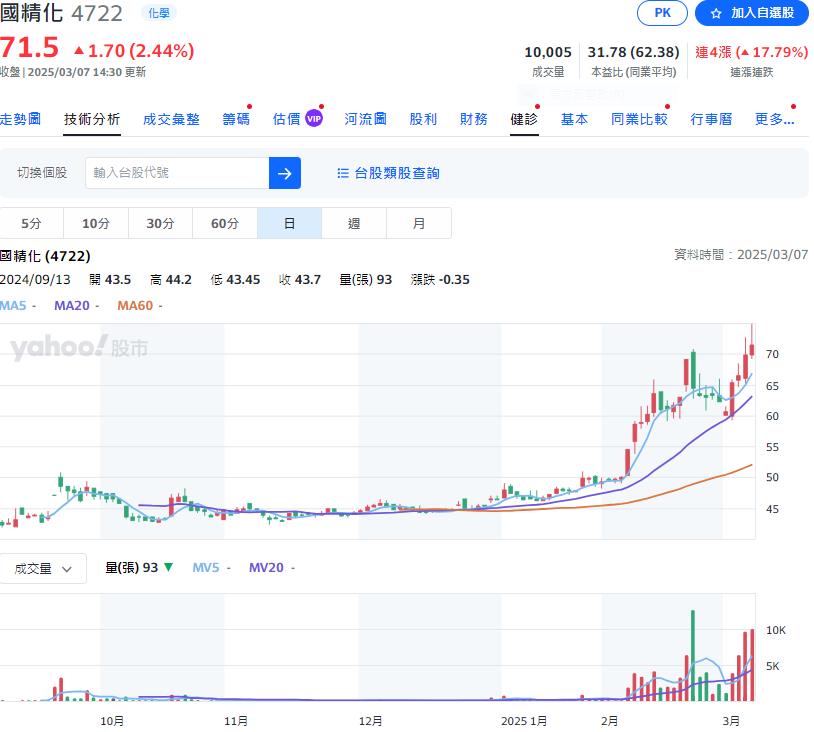This screenshot has width=814, height=732.
Task: Click star icon in 加入自選股 button
Action: (x=716, y=13)
